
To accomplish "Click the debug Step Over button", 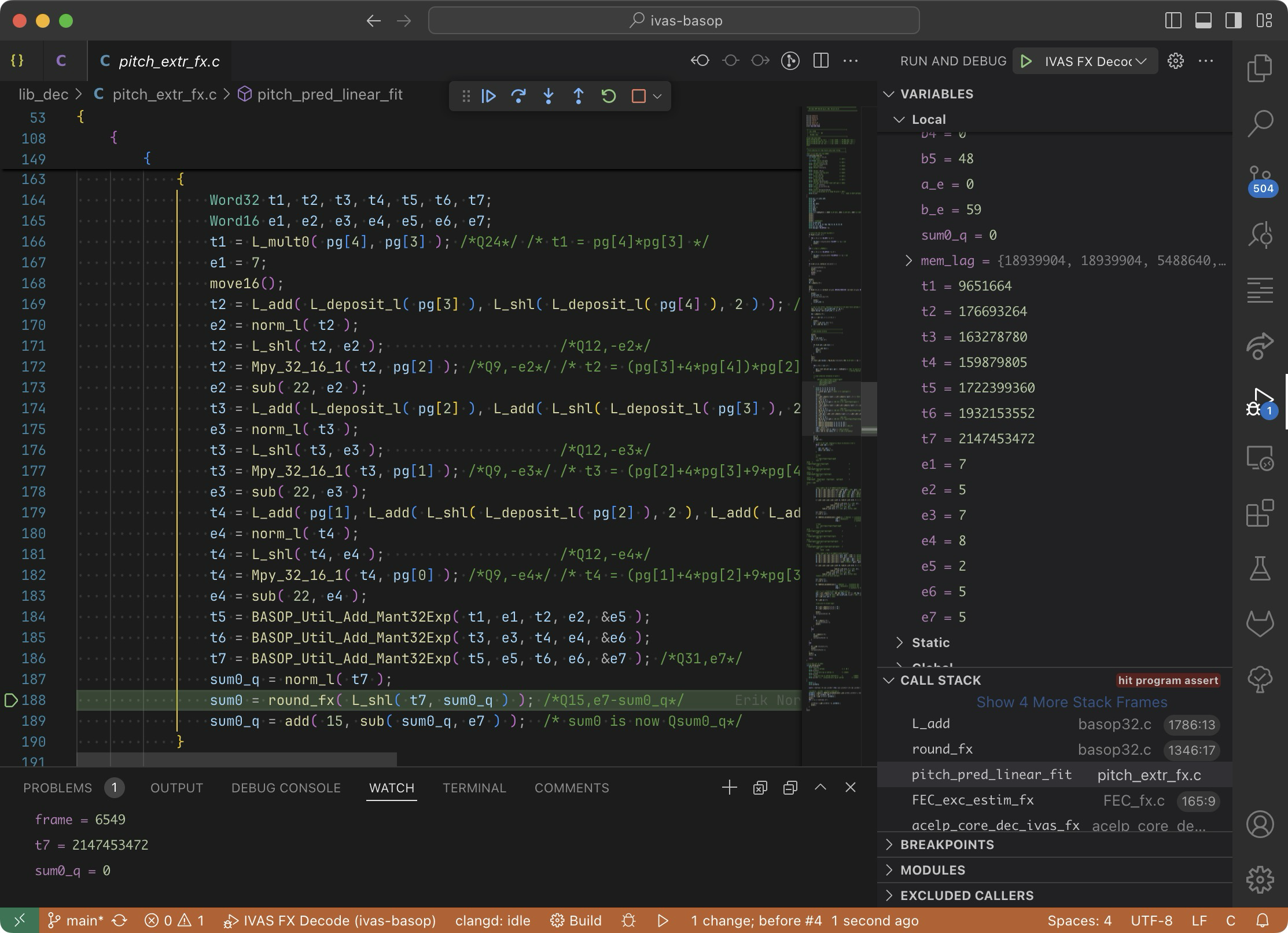I will point(518,96).
